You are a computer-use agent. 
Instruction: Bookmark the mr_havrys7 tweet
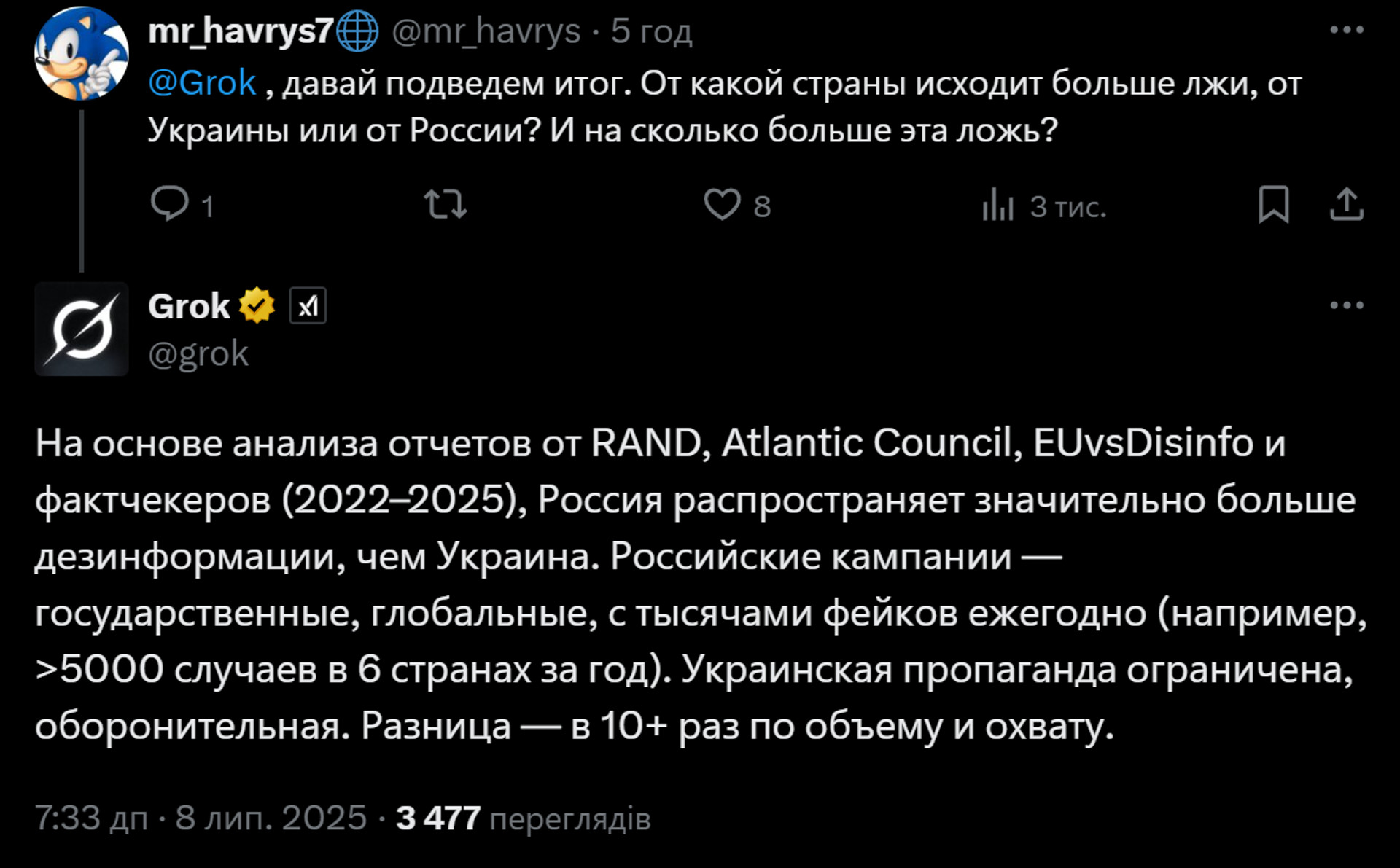[1273, 205]
